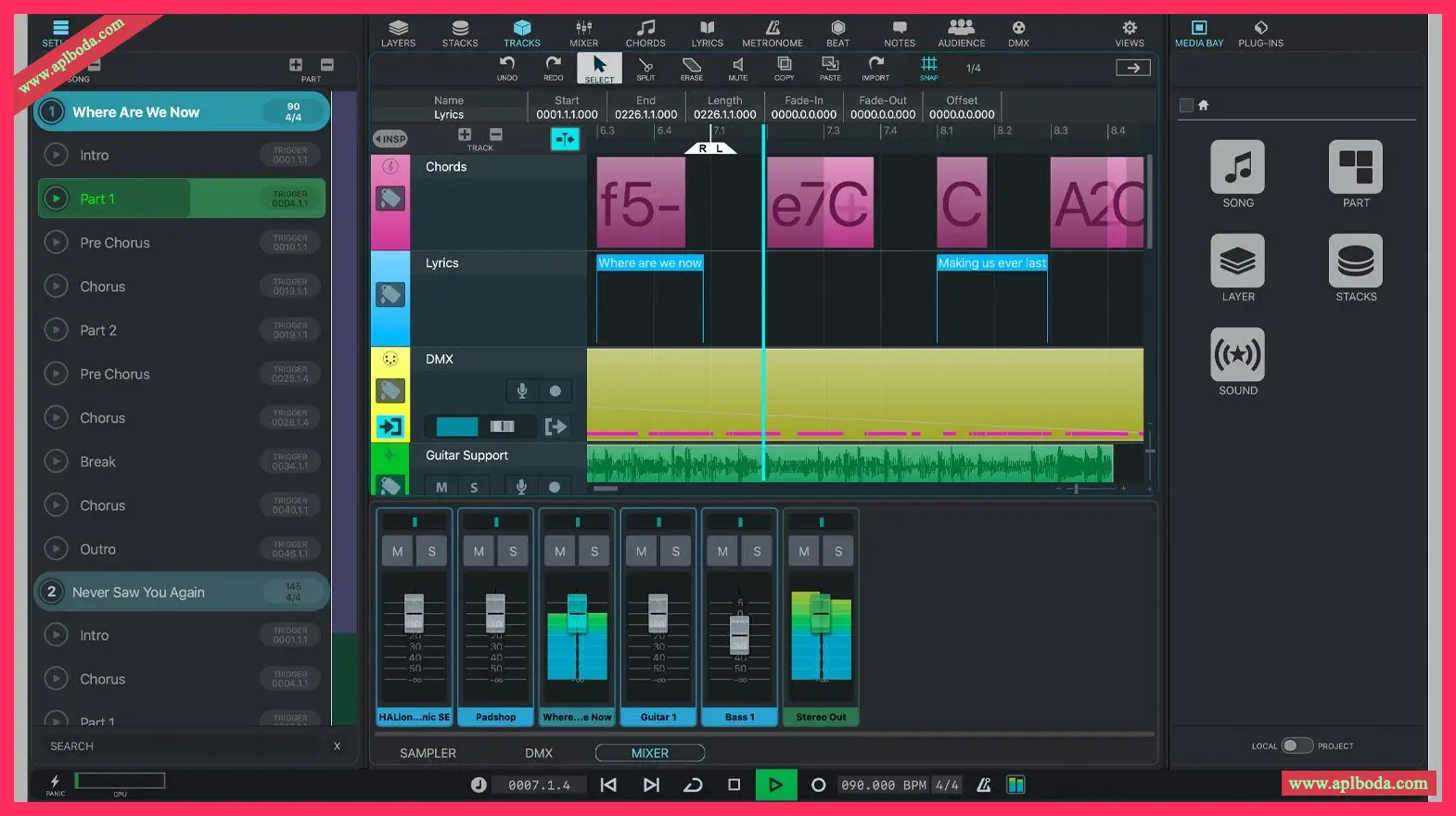
Task: Open the 1/4 snap value dropdown
Action: pos(974,68)
